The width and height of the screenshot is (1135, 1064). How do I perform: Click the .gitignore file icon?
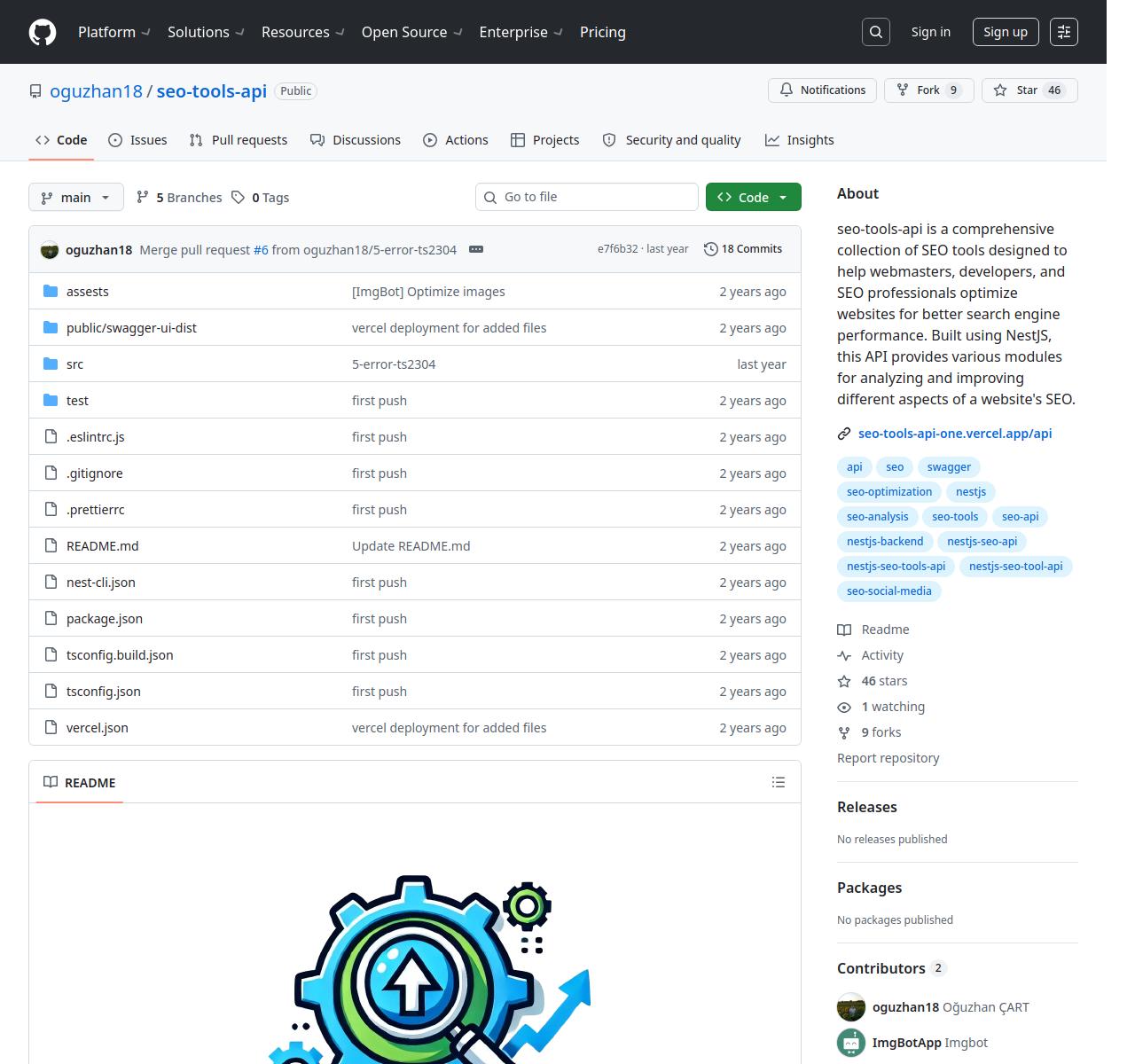pyautogui.click(x=51, y=473)
